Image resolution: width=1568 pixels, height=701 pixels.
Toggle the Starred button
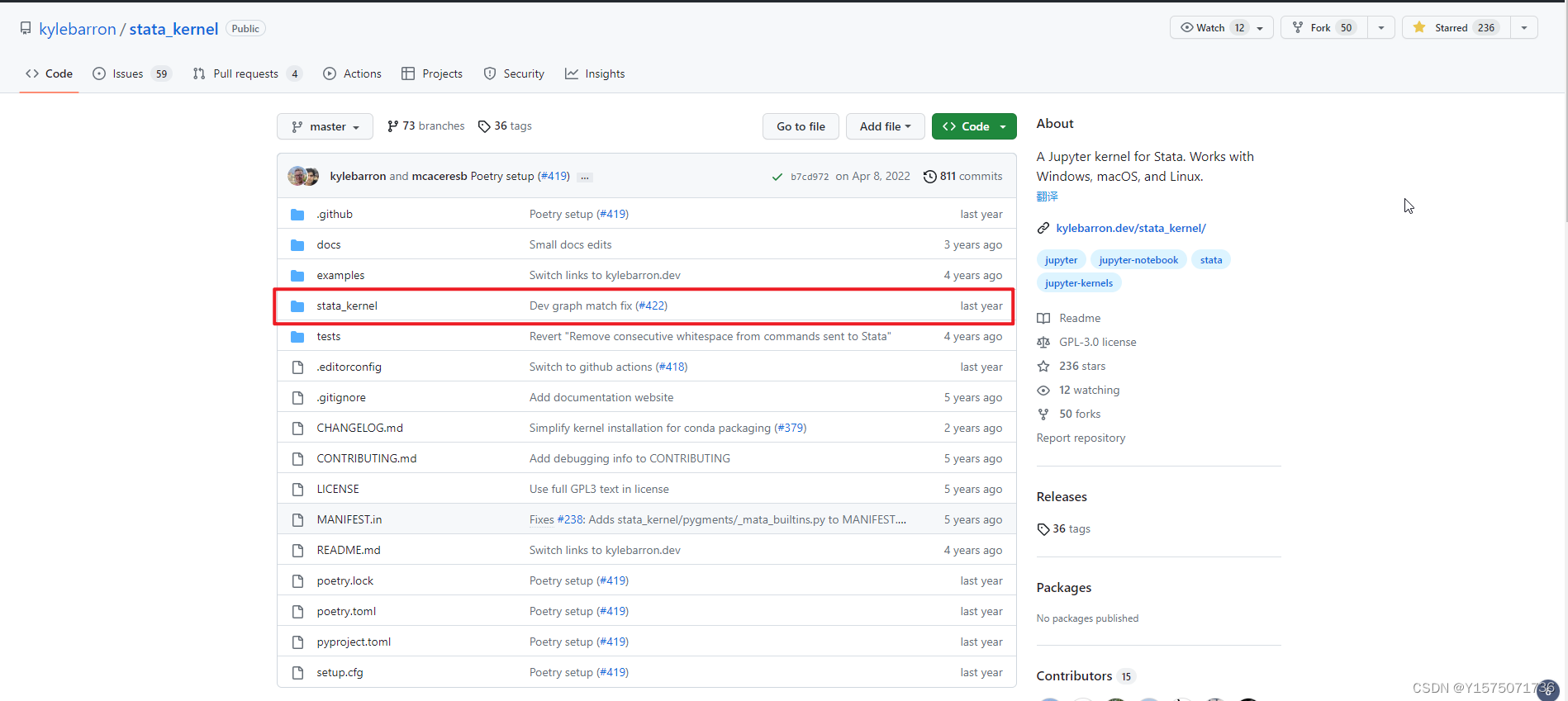tap(1456, 28)
